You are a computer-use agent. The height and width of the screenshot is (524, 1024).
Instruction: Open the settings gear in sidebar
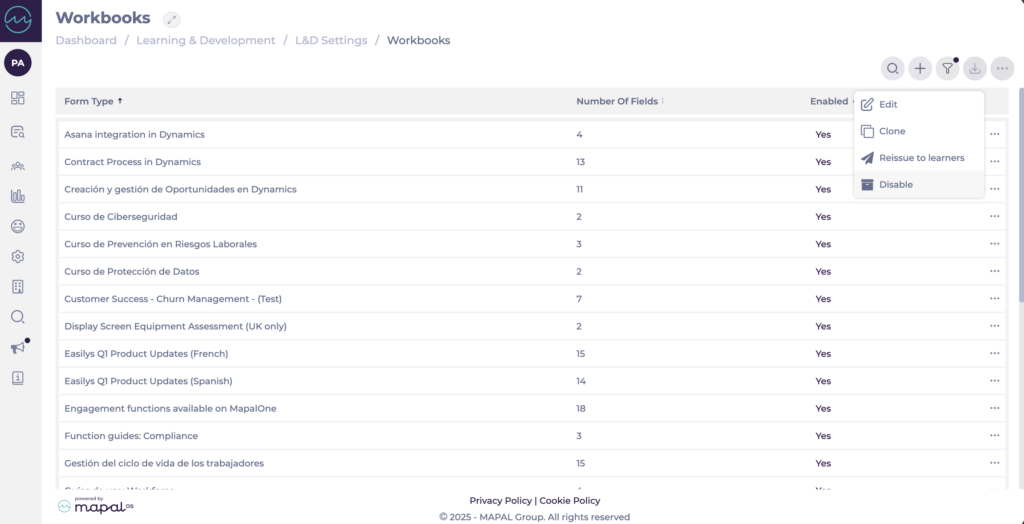pos(18,257)
